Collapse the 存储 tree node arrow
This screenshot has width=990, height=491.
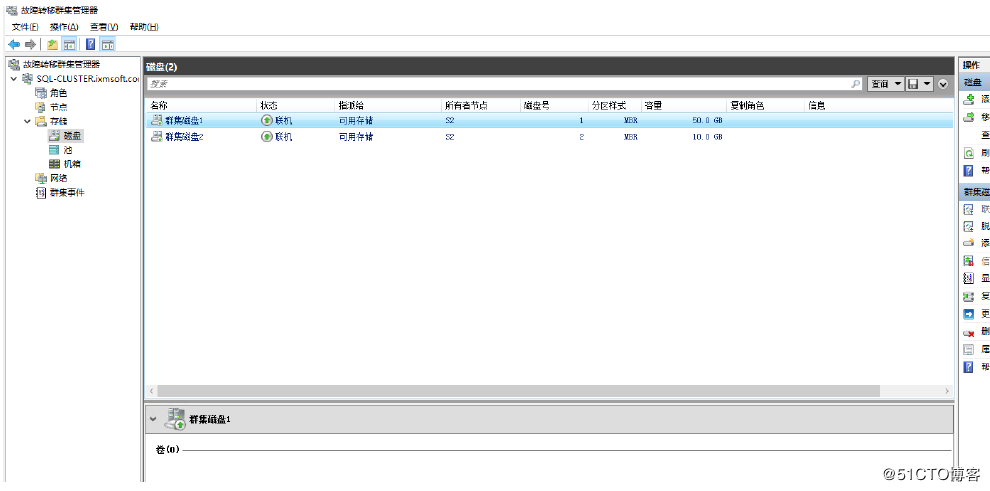(27, 121)
